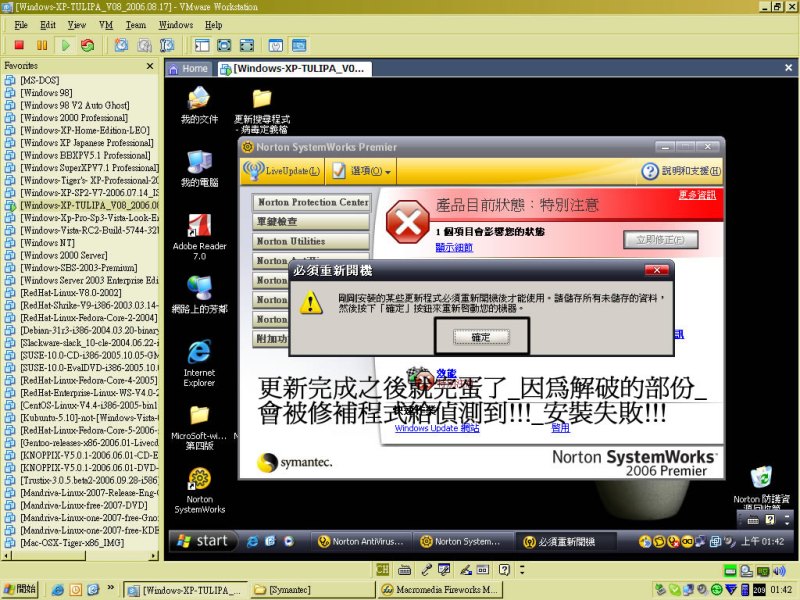800x600 pixels.
Task: Click Macromedia Fireworks taskbar button
Action: pos(439,590)
